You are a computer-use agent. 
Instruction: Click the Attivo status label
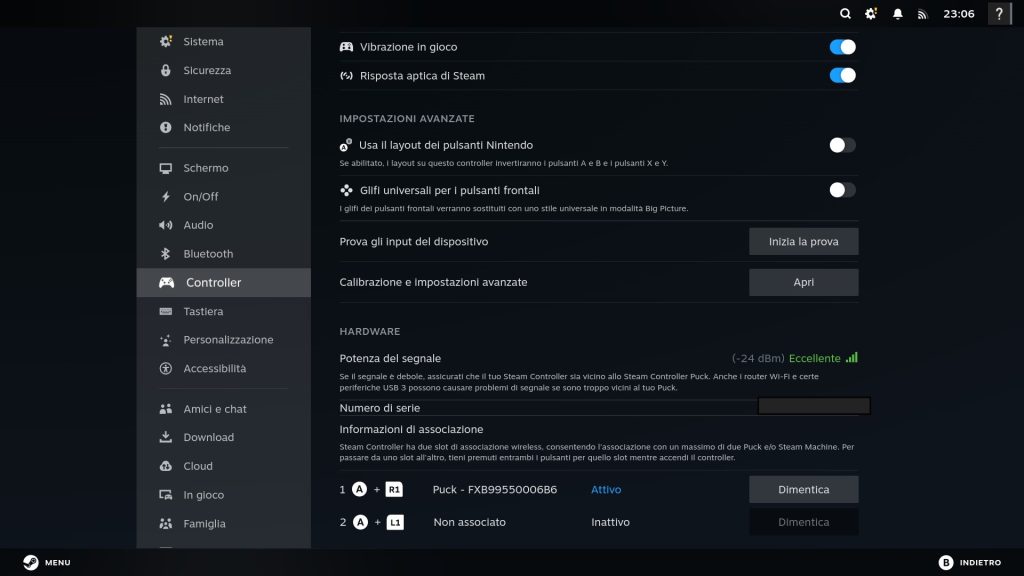(x=606, y=489)
